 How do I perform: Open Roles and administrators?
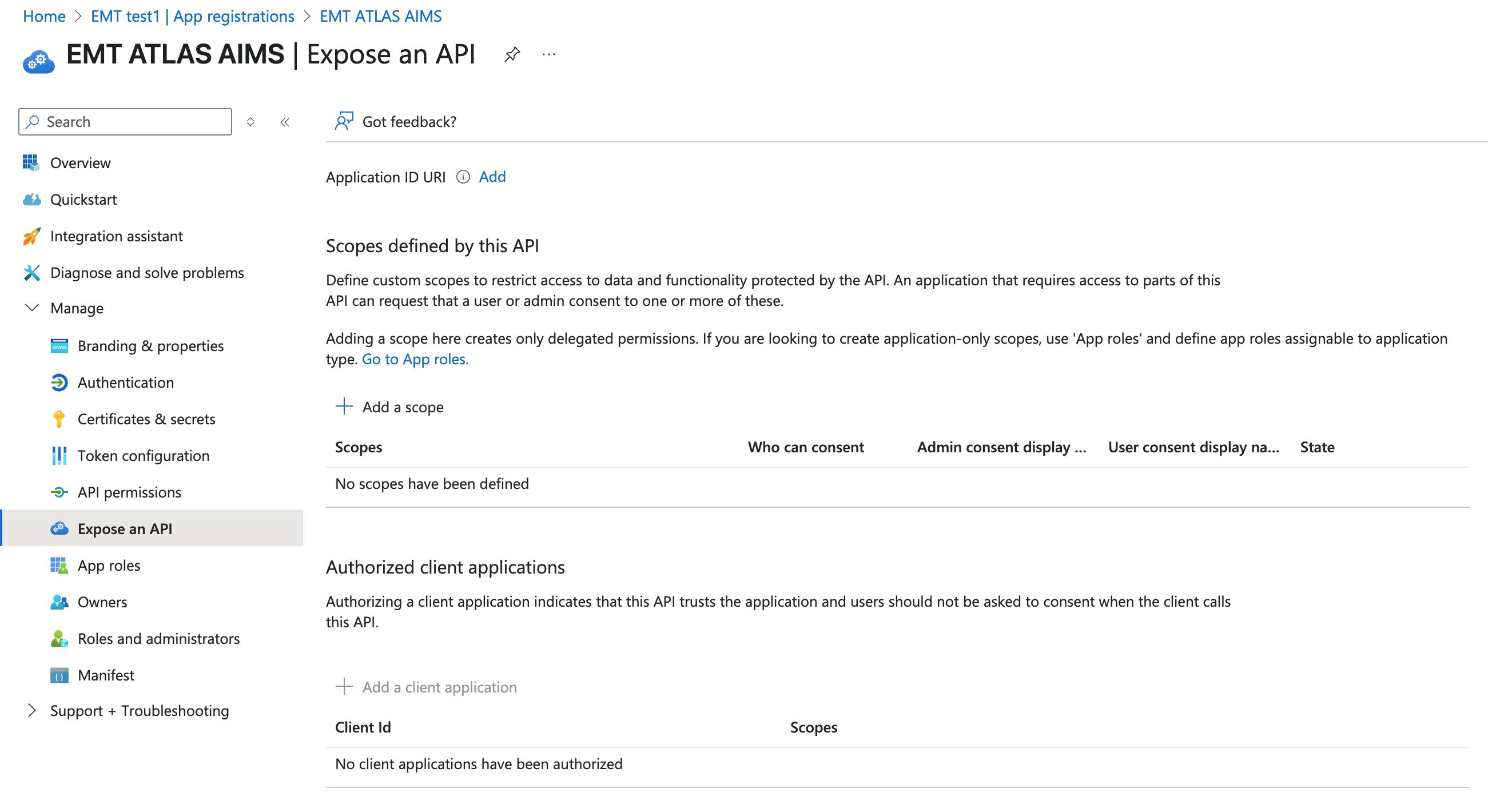point(158,639)
